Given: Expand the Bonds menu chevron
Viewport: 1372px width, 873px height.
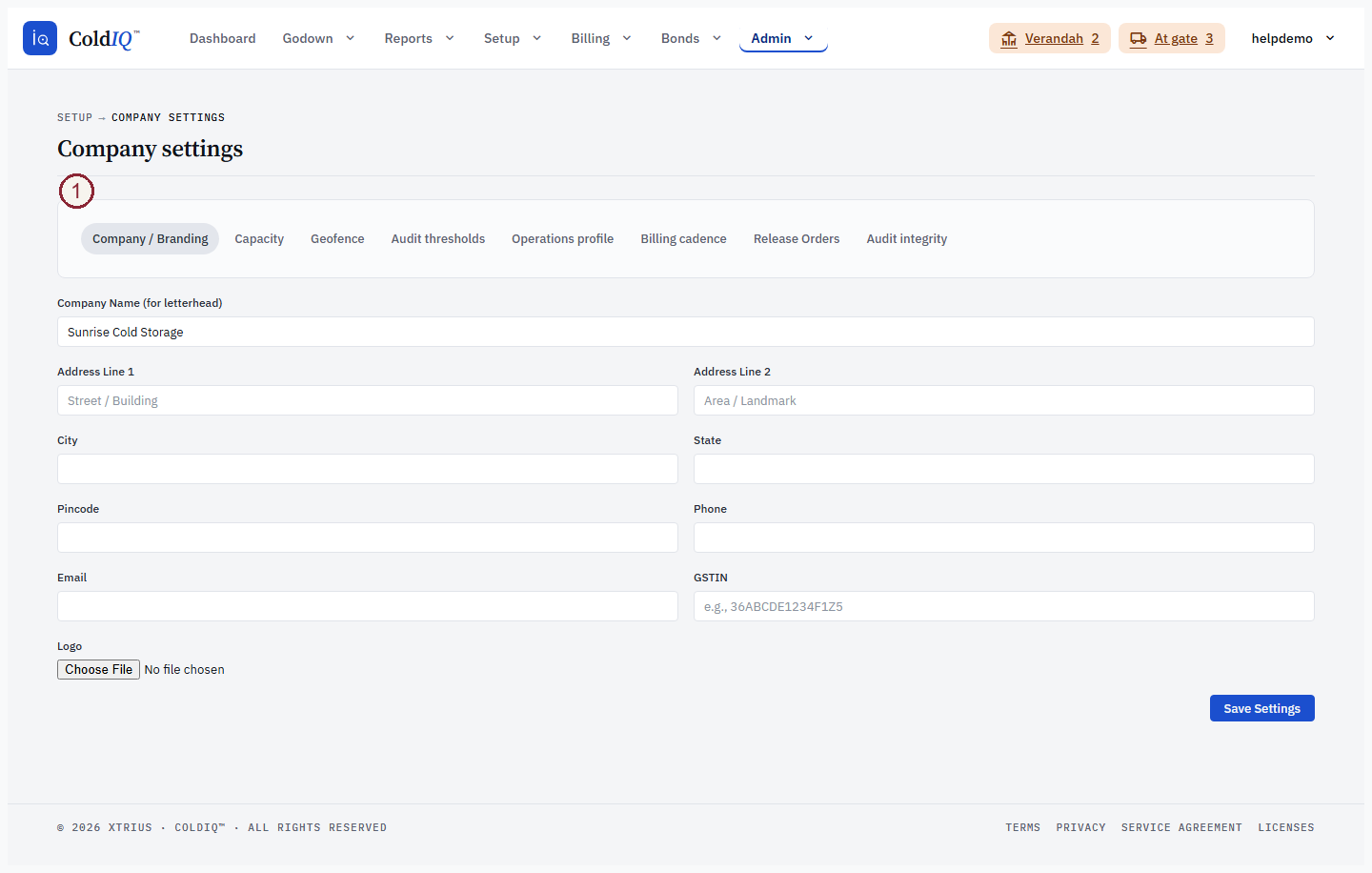Looking at the screenshot, I should pyautogui.click(x=716, y=38).
